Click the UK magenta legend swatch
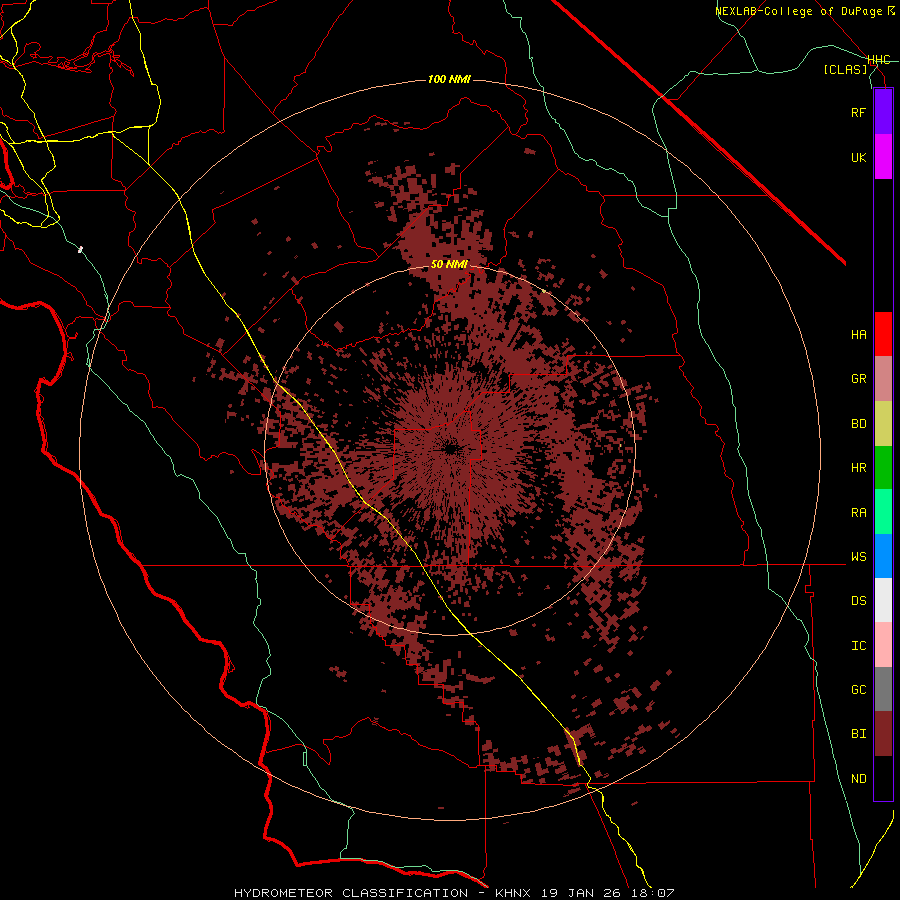 point(883,157)
